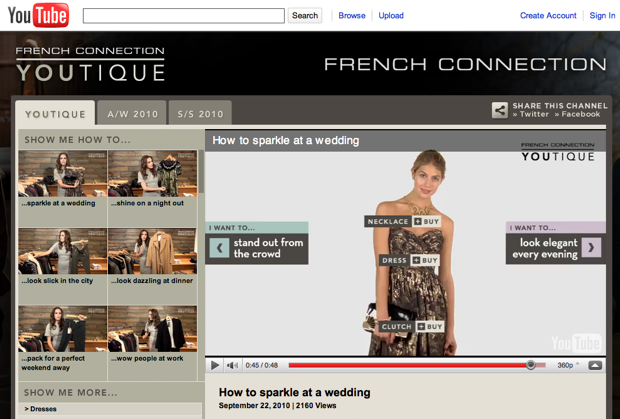Open the S/S 2010 tab
620x419 pixels.
click(200, 114)
